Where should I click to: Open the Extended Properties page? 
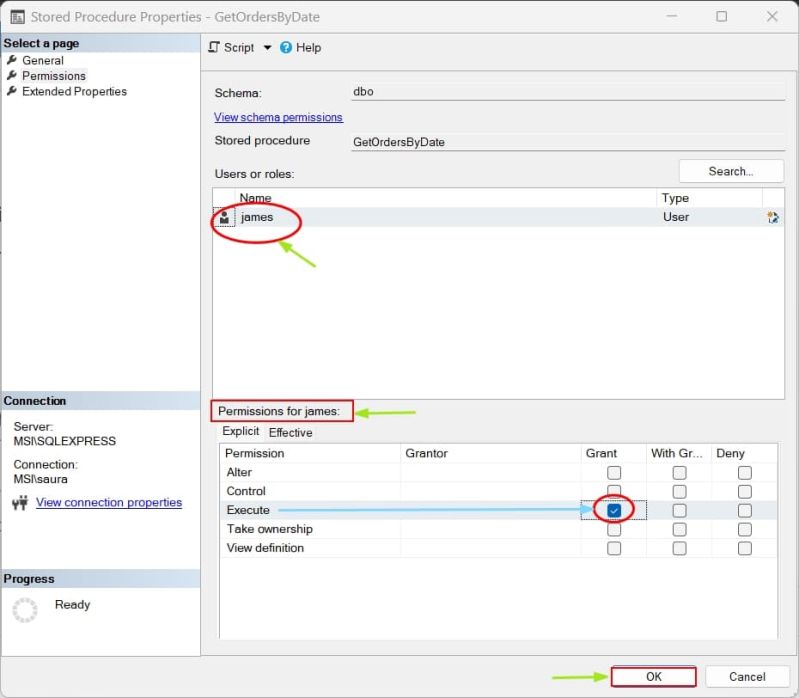click(74, 92)
